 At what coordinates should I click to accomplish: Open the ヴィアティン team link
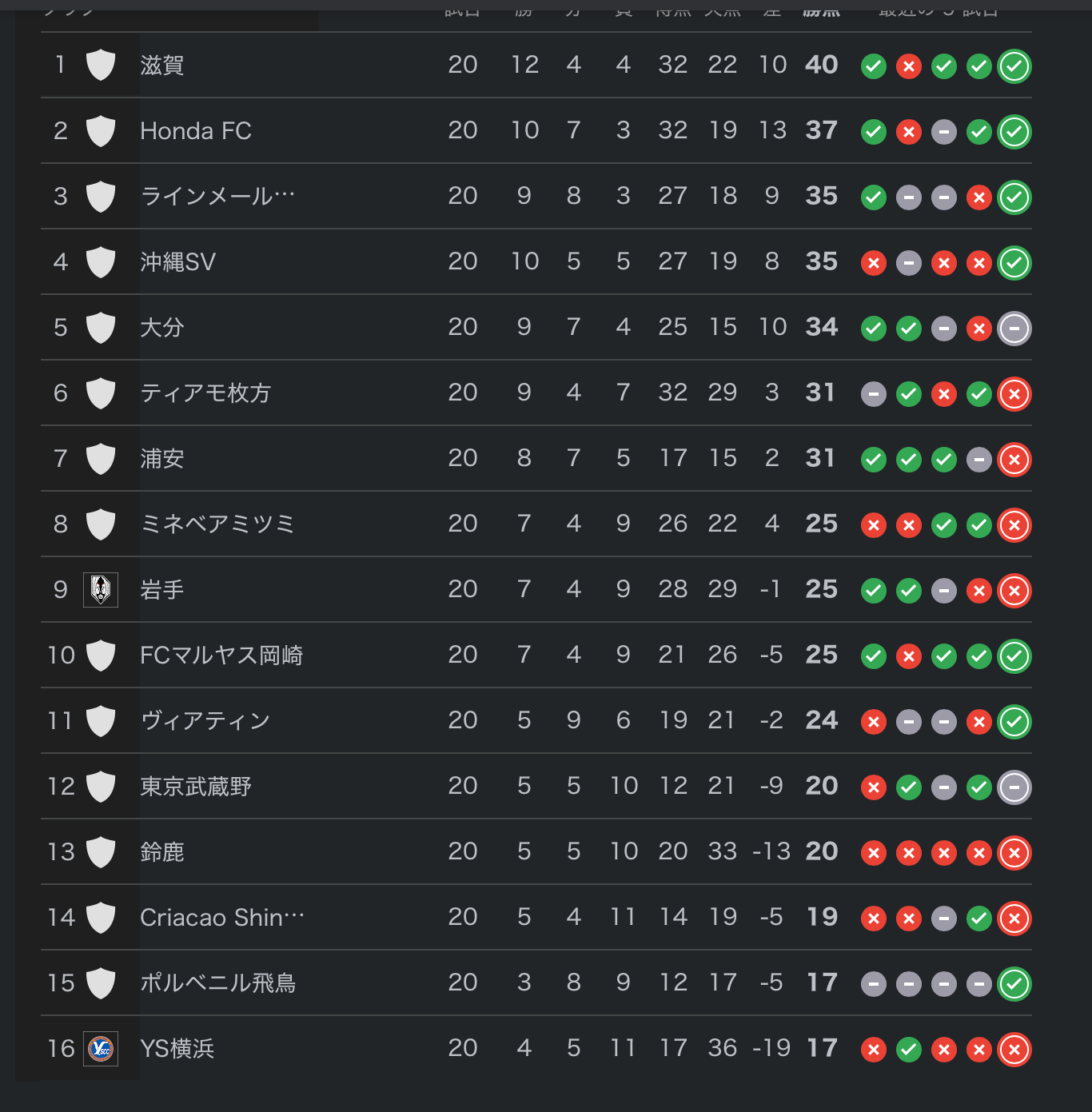205,721
